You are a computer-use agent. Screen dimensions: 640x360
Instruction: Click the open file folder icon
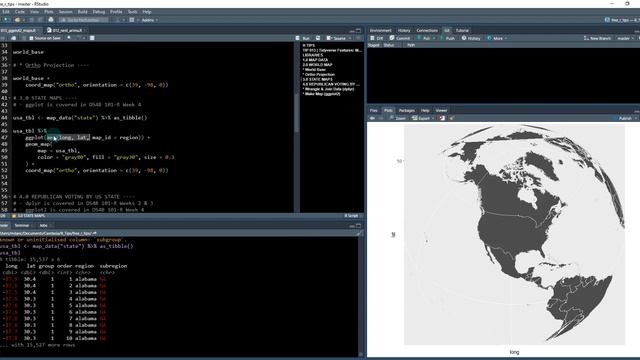coord(17,20)
